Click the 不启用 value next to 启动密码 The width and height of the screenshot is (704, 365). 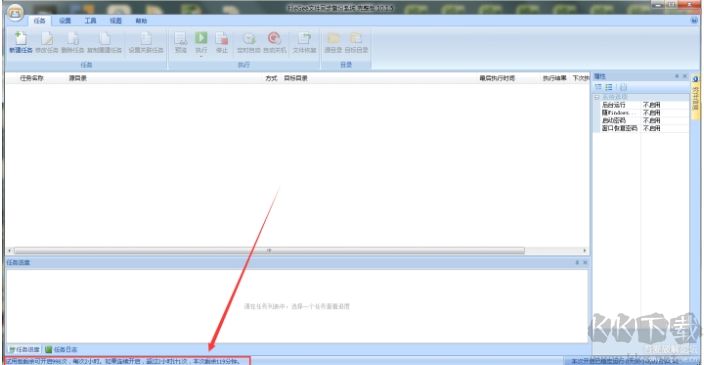(651, 120)
